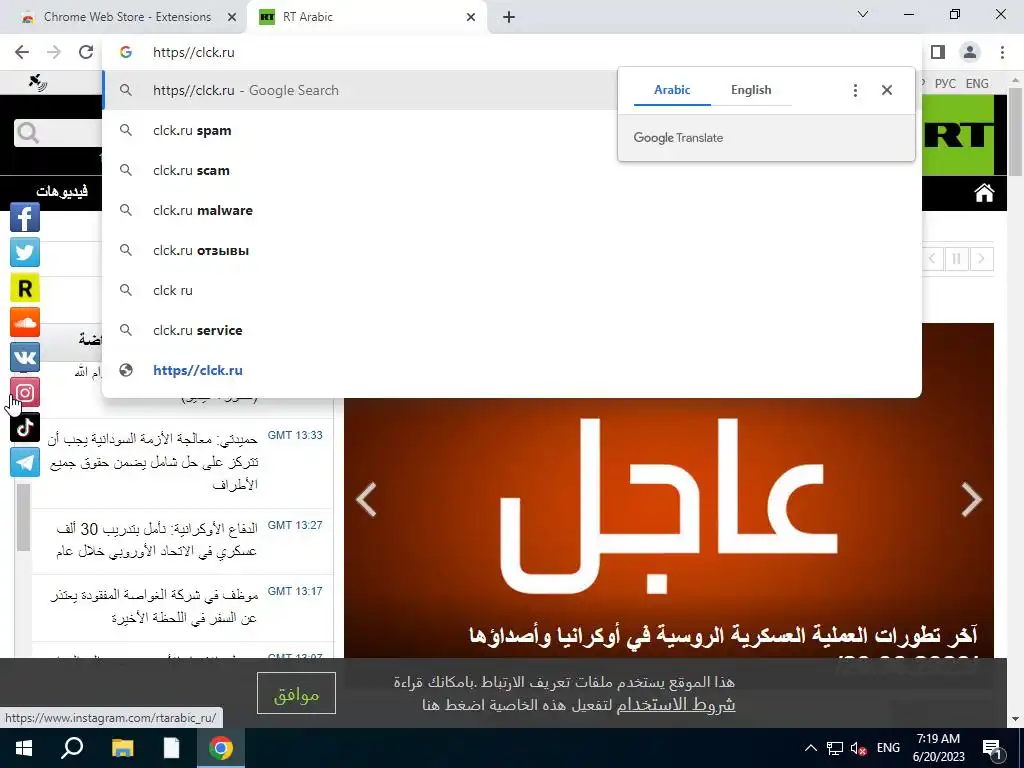1024x768 pixels.
Task: Go to previous ticker item
Action: click(x=932, y=259)
